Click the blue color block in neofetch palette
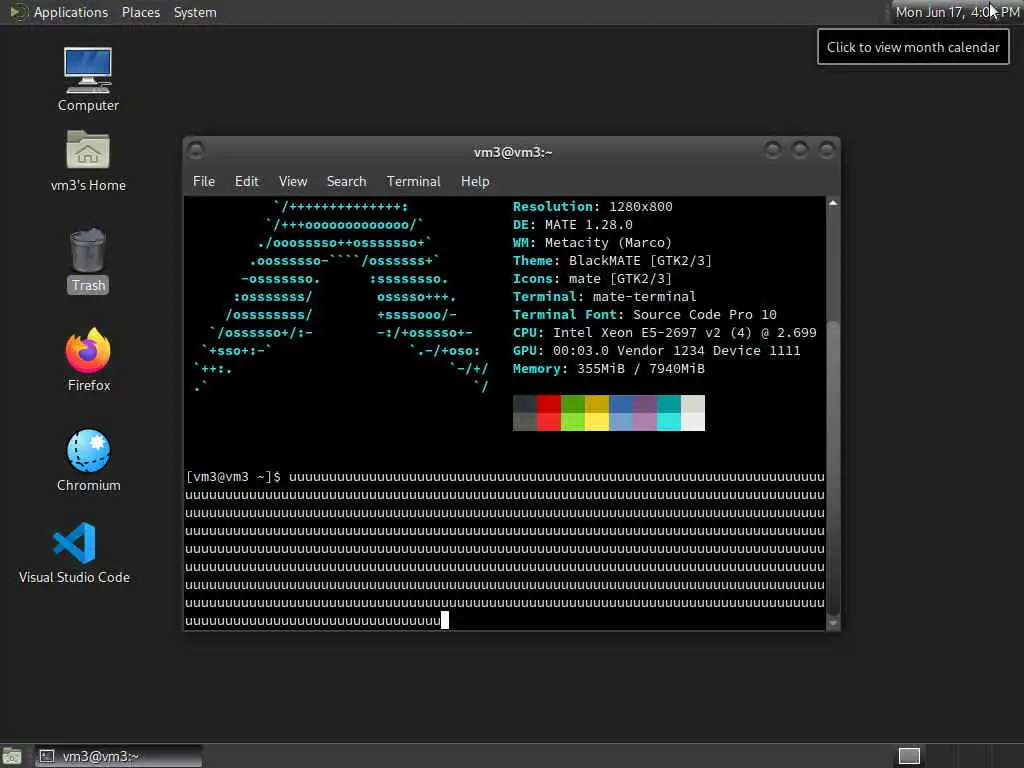Image resolution: width=1024 pixels, height=768 pixels. 621,413
